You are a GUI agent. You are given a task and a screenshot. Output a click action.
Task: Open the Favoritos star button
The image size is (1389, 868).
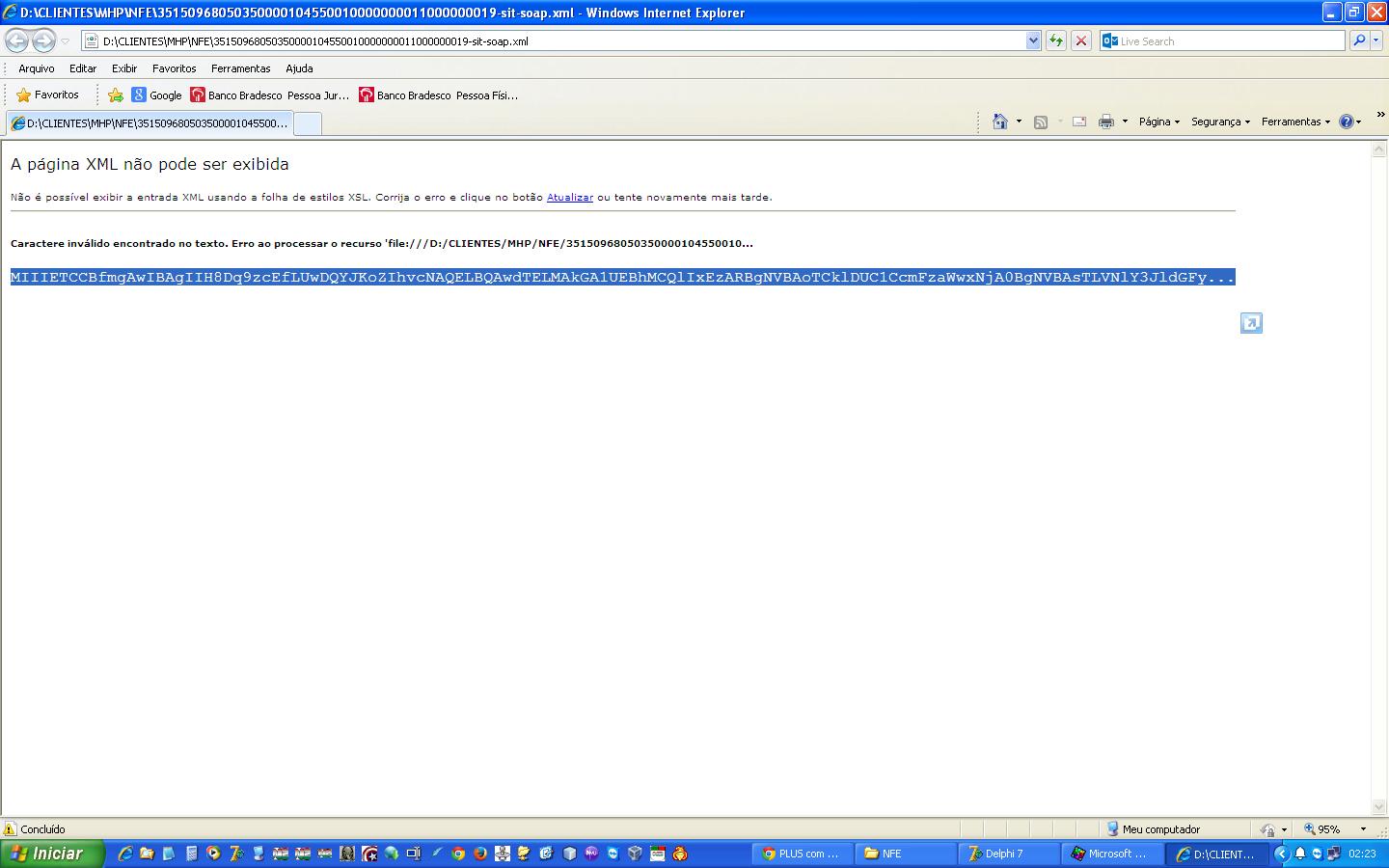[47, 95]
